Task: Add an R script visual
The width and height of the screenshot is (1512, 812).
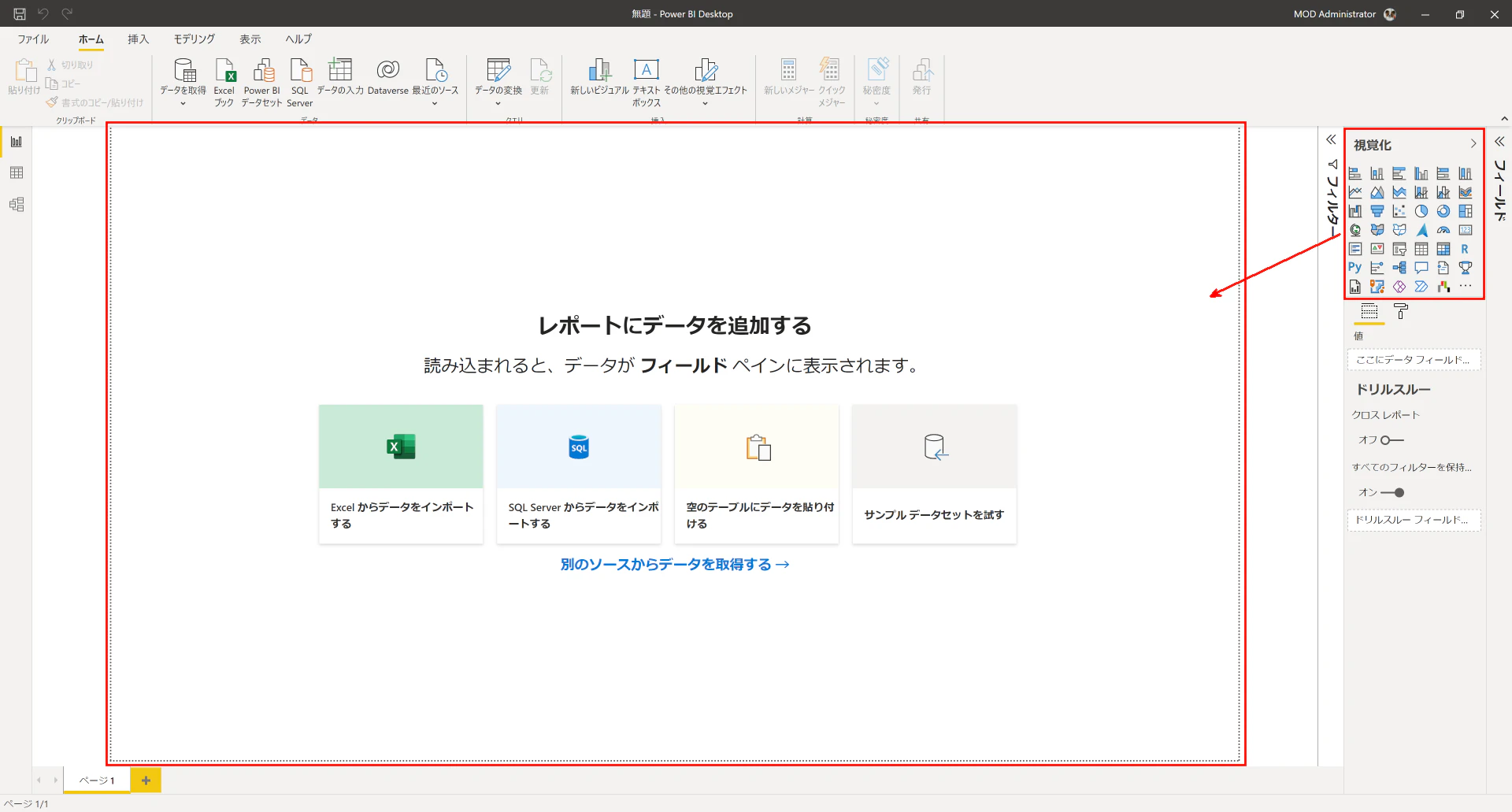Action: click(1465, 249)
